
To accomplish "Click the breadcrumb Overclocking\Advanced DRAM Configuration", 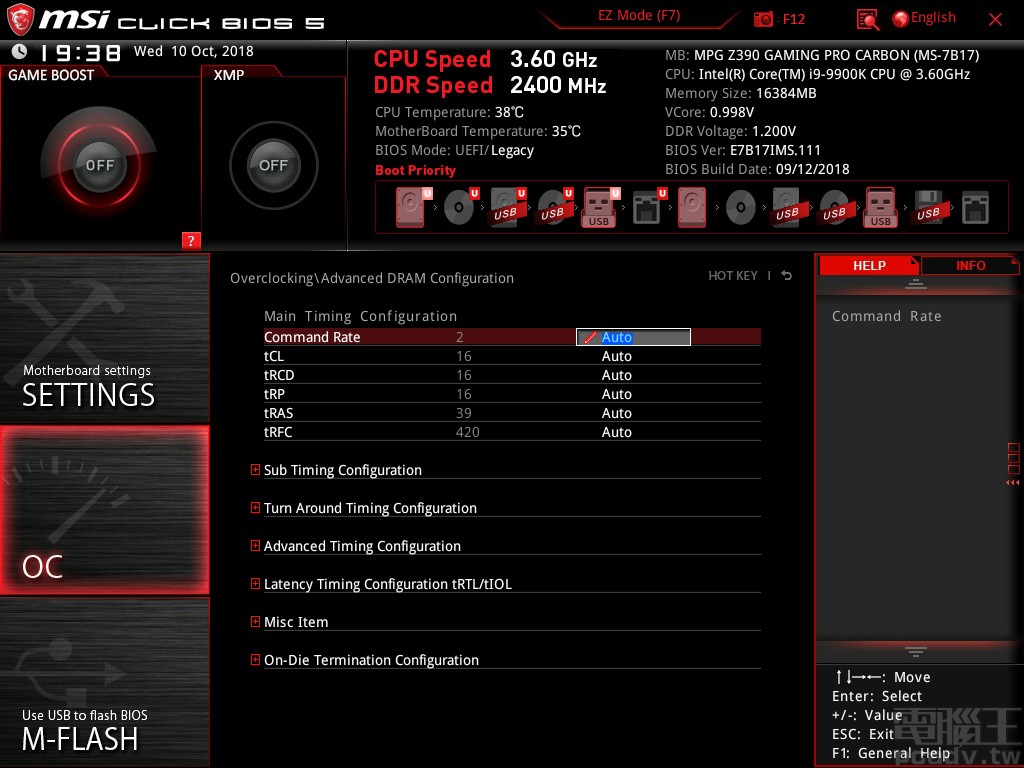I will [372, 278].
